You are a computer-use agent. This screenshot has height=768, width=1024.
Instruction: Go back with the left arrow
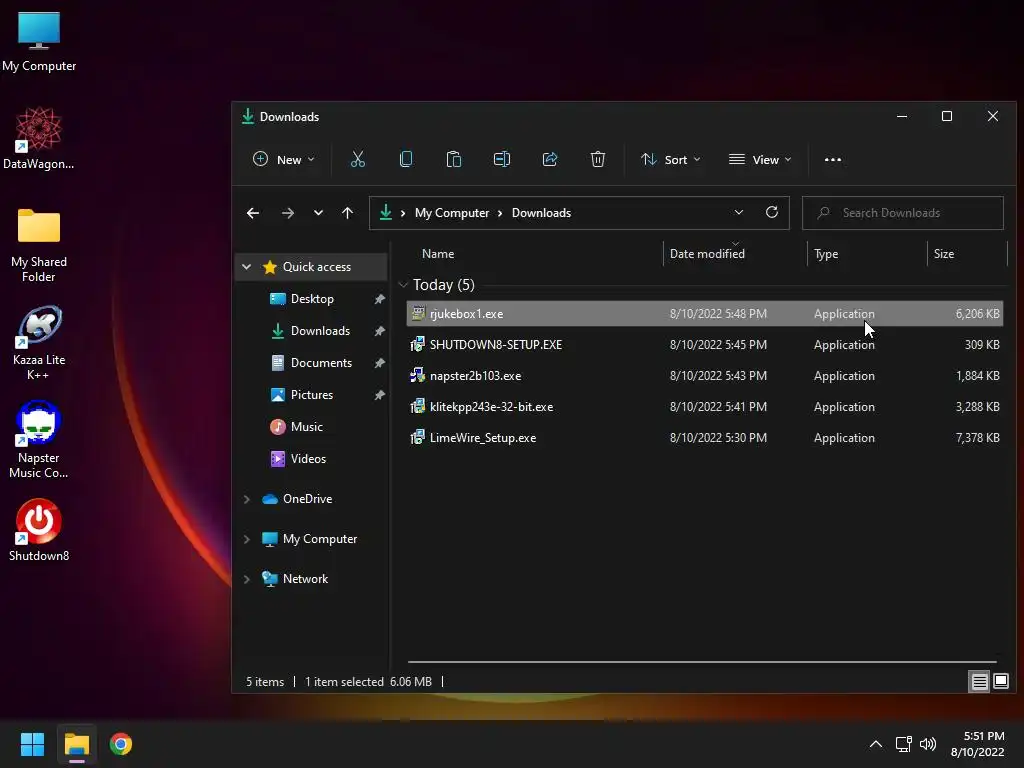(253, 213)
